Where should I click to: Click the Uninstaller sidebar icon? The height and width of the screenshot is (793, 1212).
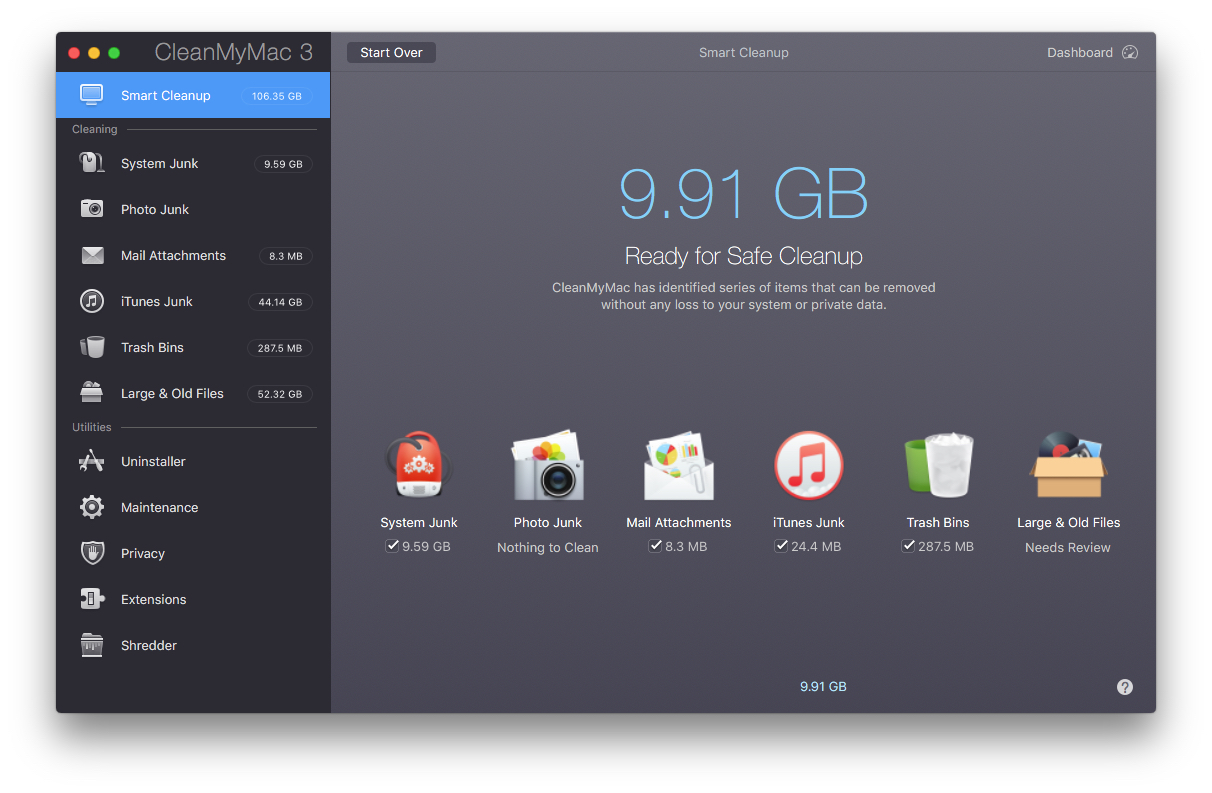pyautogui.click(x=92, y=461)
